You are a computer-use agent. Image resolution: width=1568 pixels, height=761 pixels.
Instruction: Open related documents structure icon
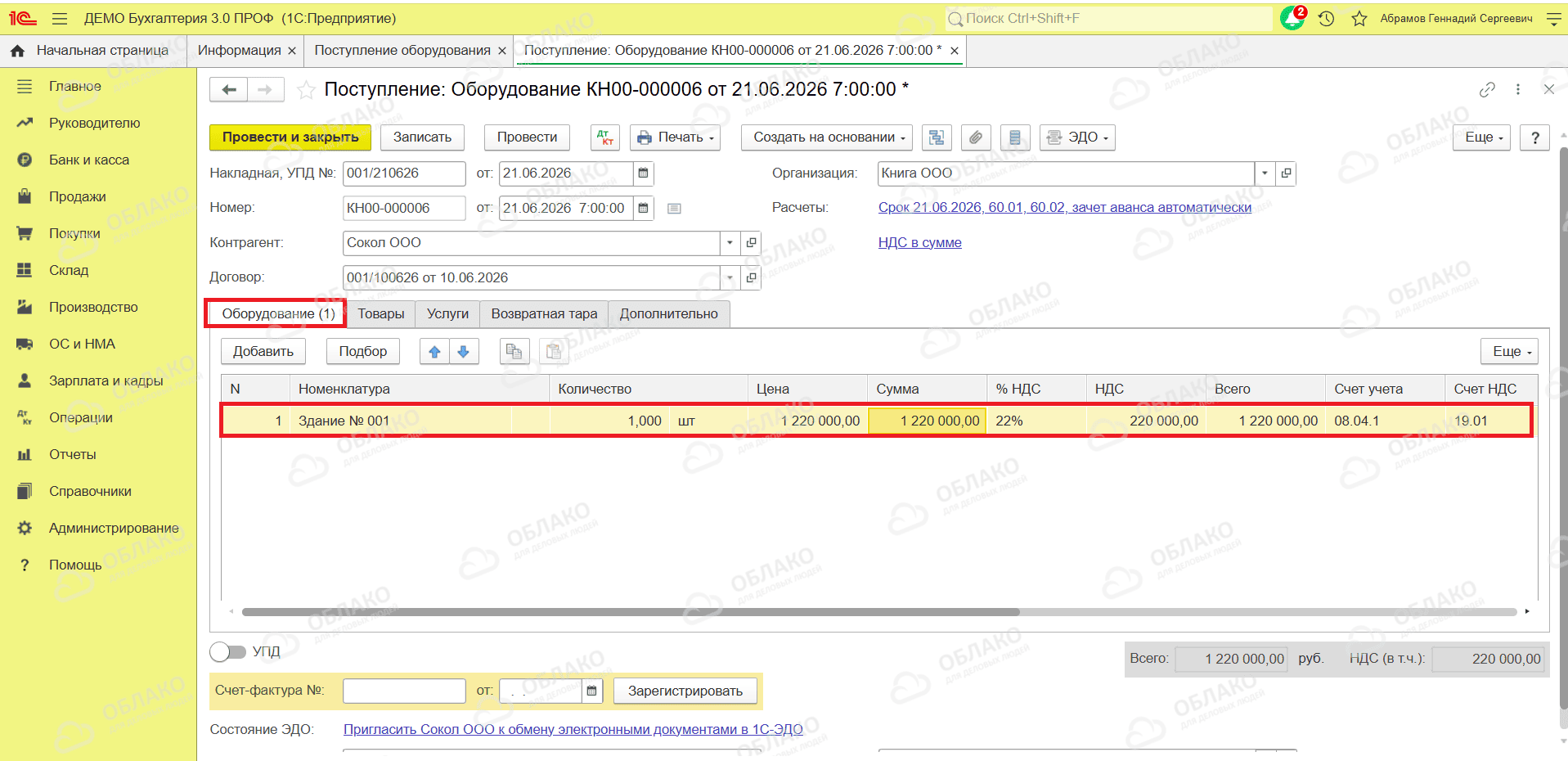(x=937, y=137)
